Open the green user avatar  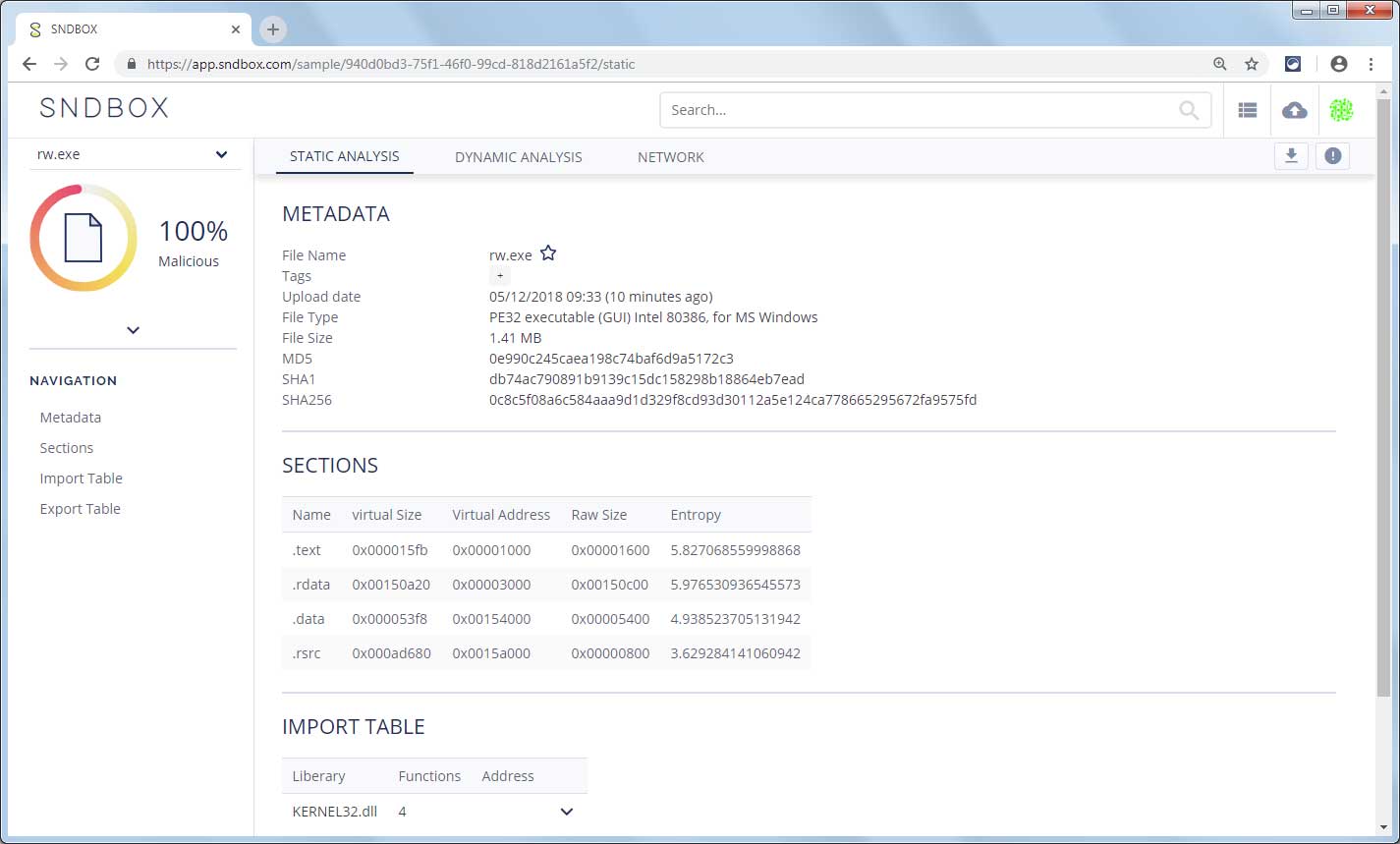pyautogui.click(x=1341, y=110)
